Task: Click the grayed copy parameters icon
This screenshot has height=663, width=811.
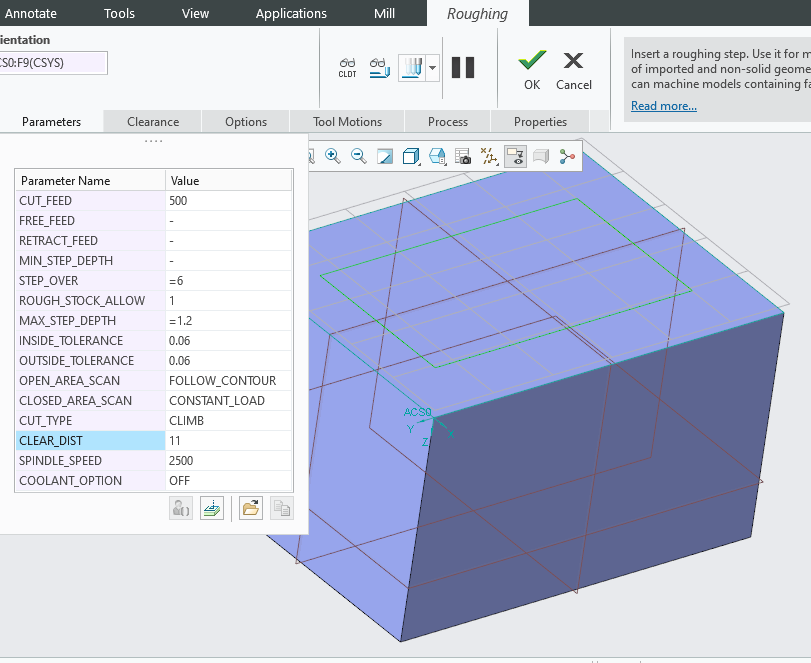Action: (282, 508)
